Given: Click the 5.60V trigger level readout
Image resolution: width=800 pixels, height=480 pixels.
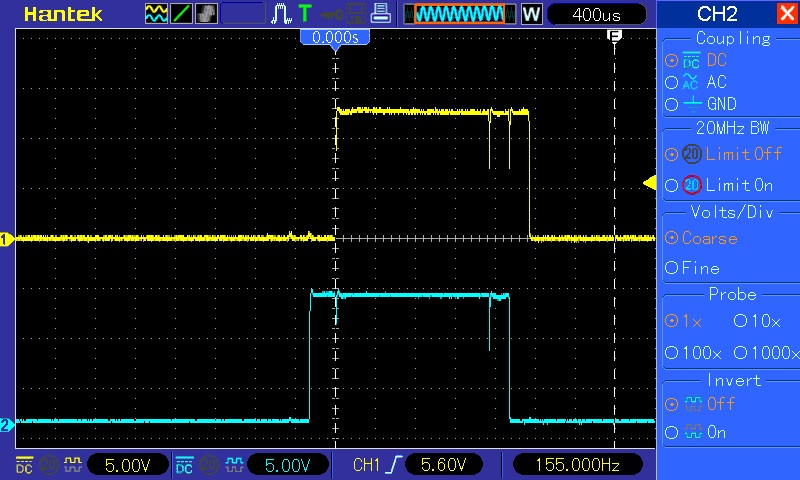Looking at the screenshot, I should (443, 465).
